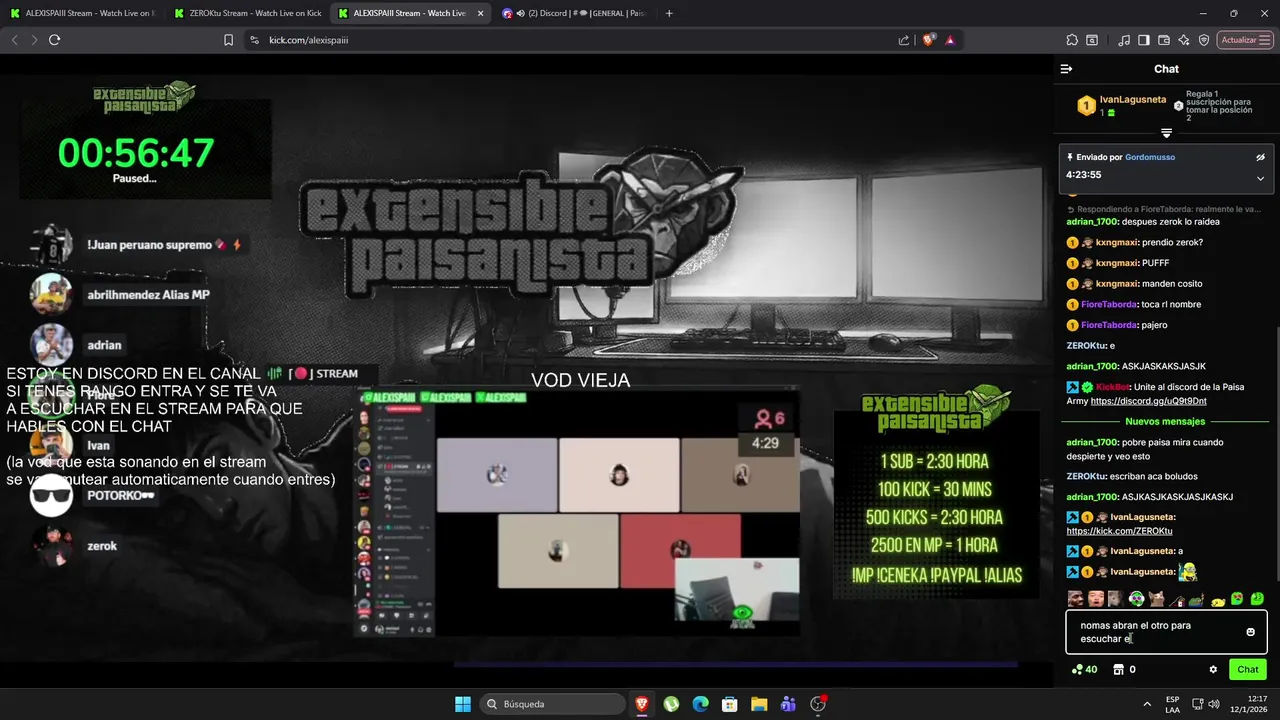Insert the first face emote from quick bar
This screenshot has width=1280, height=720.
(1075, 598)
